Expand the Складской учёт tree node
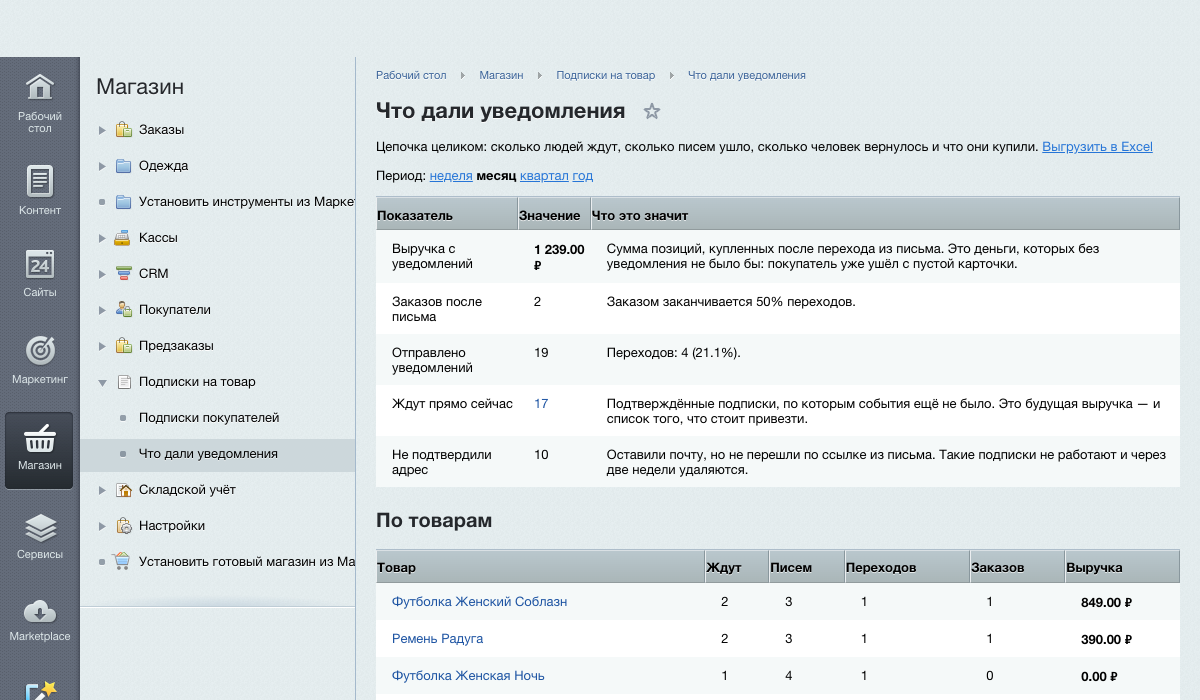Viewport: 1200px width, 700px height. coord(102,490)
